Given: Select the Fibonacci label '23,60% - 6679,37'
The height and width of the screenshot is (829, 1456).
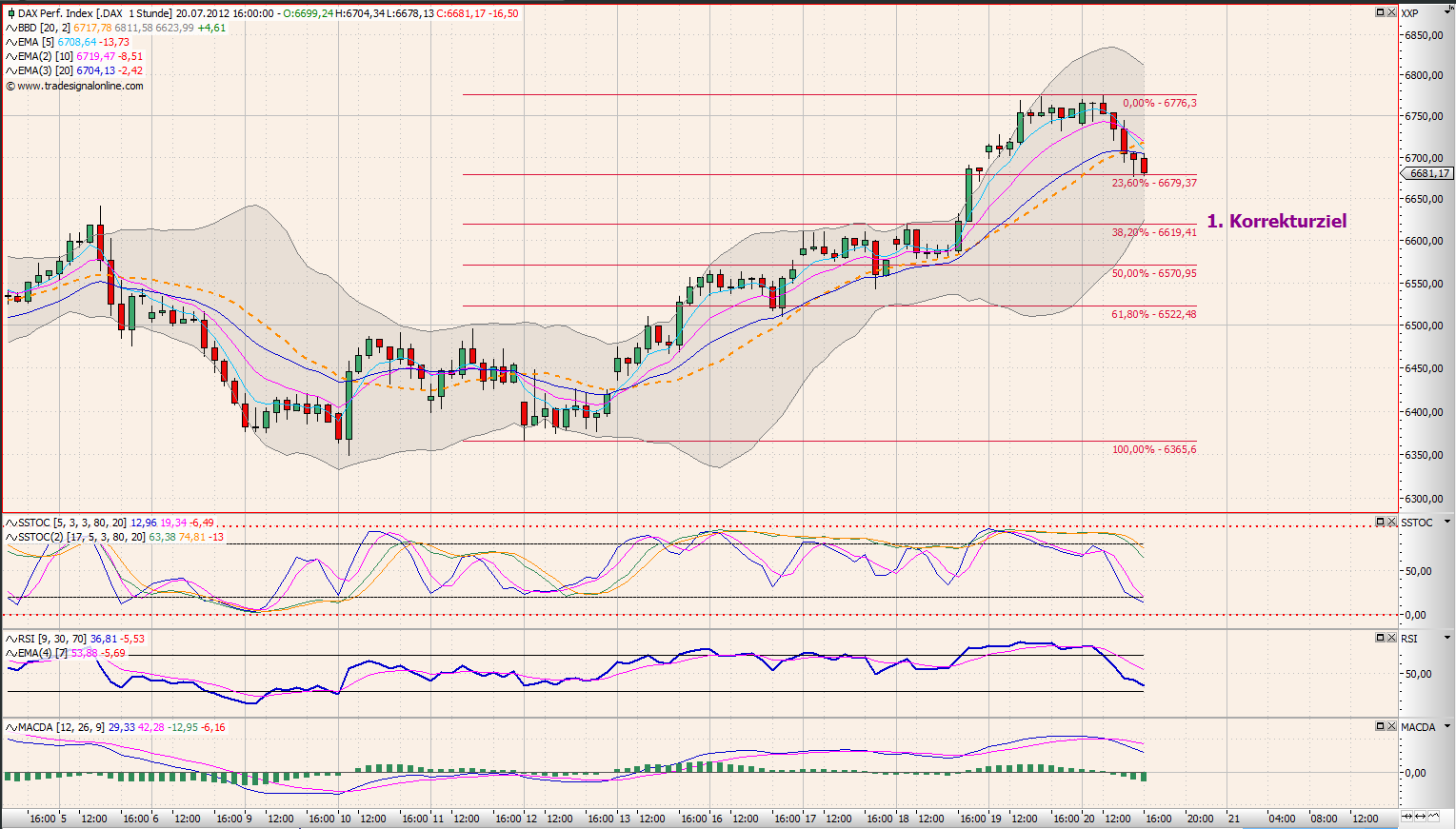Looking at the screenshot, I should pyautogui.click(x=1154, y=183).
